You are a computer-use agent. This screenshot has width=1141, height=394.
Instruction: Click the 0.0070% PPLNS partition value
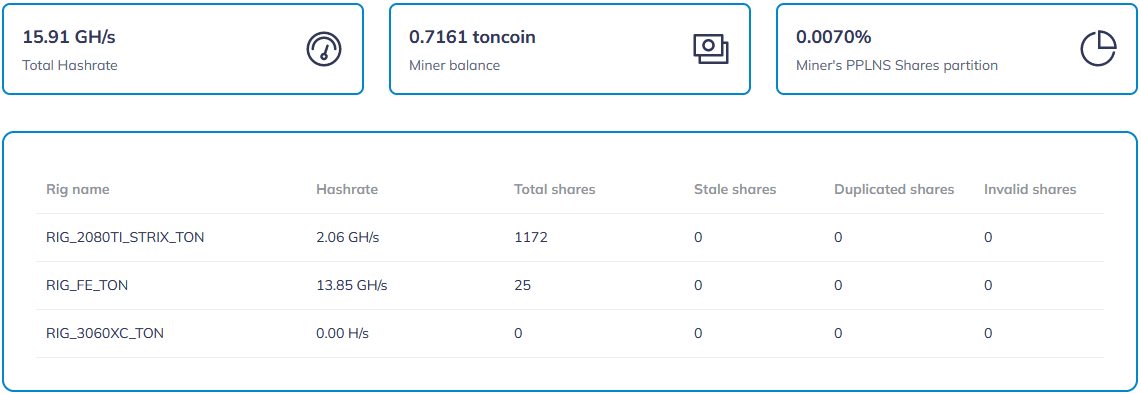pos(834,36)
